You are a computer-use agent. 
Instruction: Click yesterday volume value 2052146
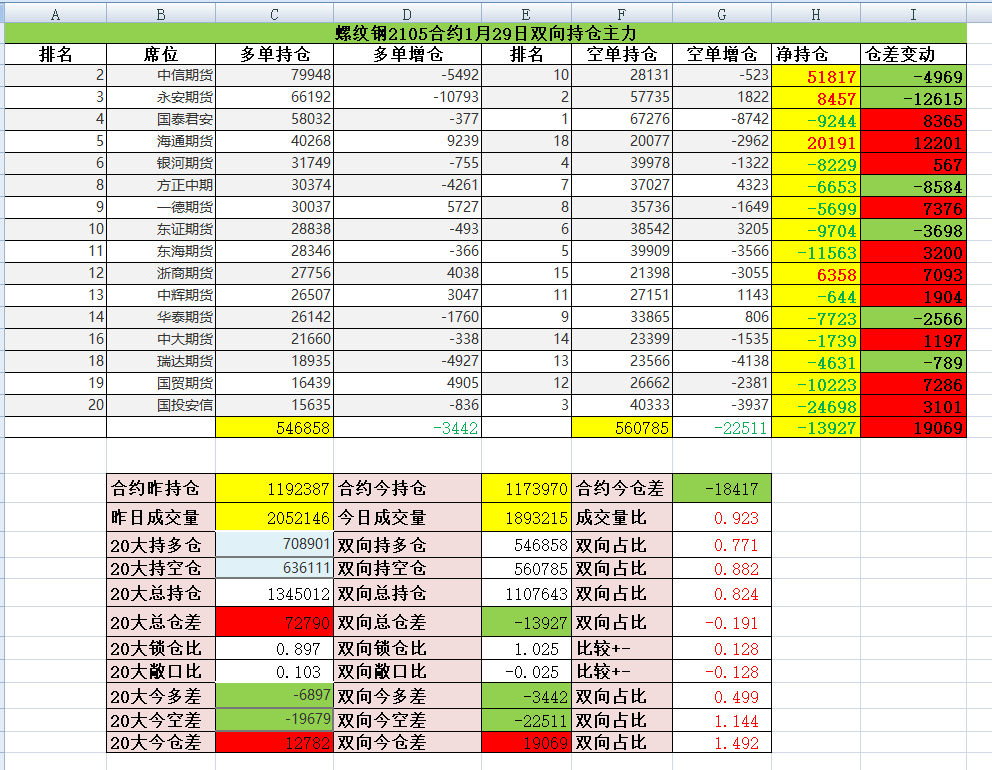click(274, 518)
